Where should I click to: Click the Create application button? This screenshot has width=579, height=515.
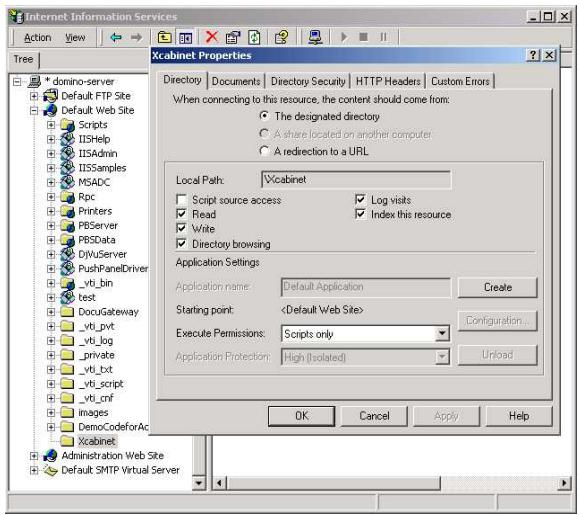(x=497, y=287)
